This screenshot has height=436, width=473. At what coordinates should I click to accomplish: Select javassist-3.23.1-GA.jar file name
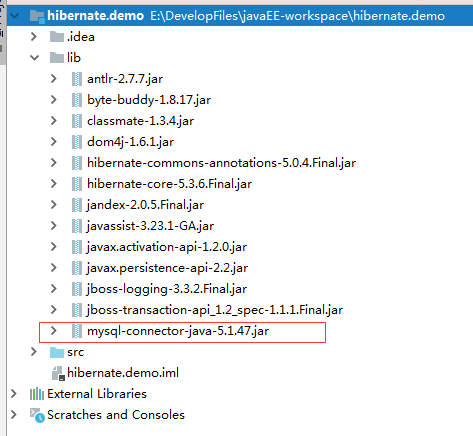pyautogui.click(x=150, y=226)
